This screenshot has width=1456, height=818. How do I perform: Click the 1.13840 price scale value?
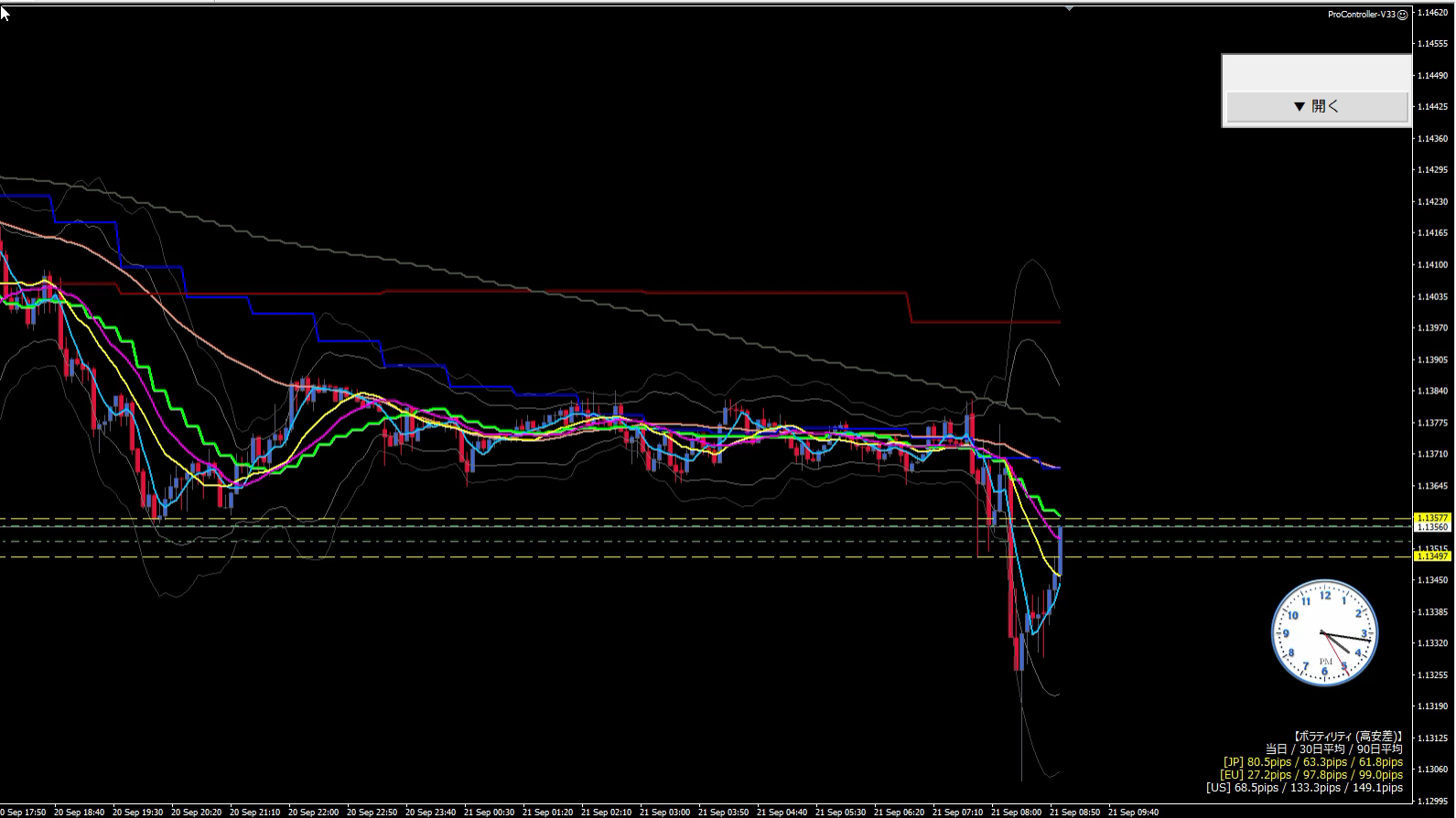pos(1433,392)
